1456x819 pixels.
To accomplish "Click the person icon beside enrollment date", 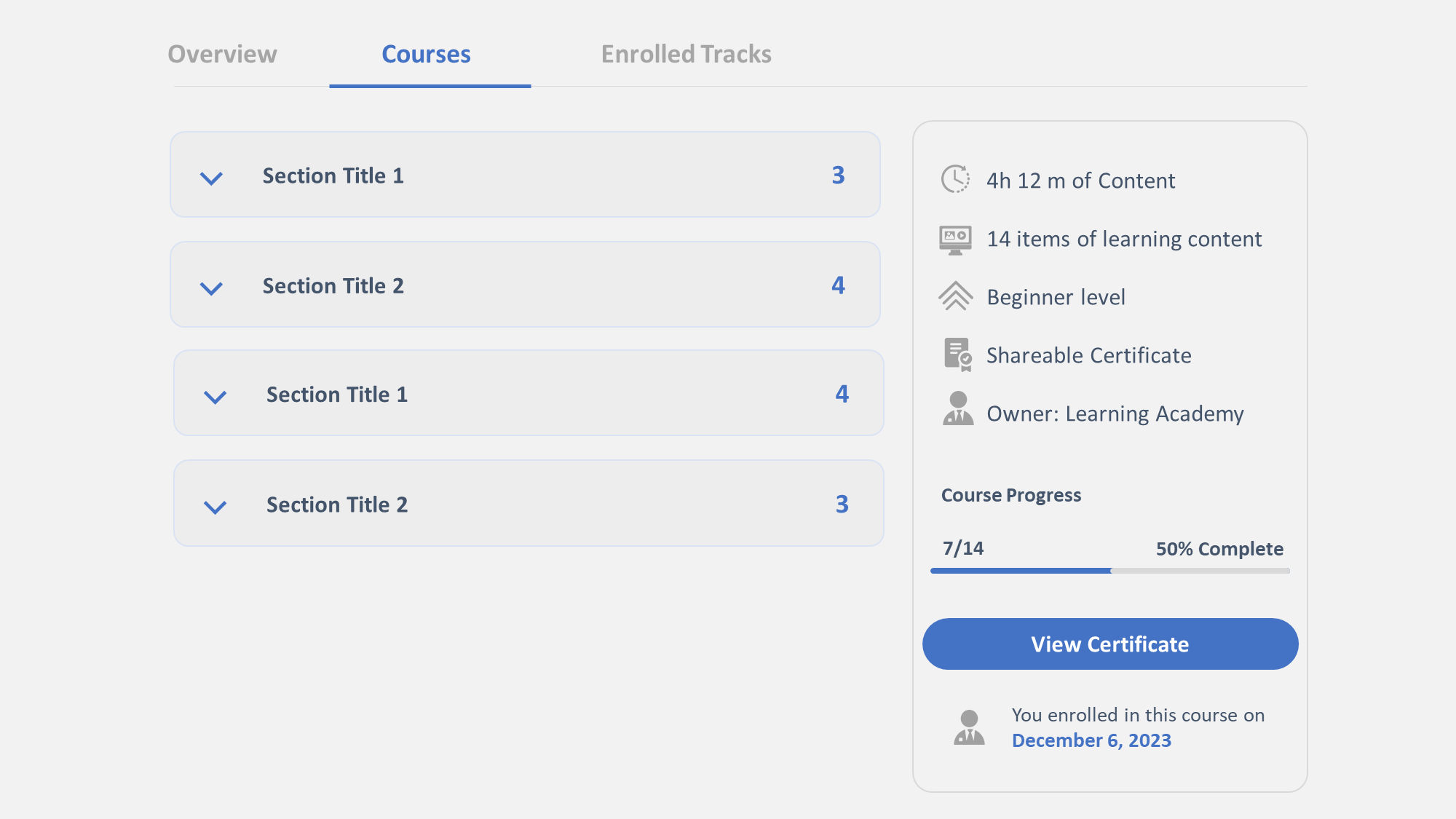I will [x=969, y=727].
